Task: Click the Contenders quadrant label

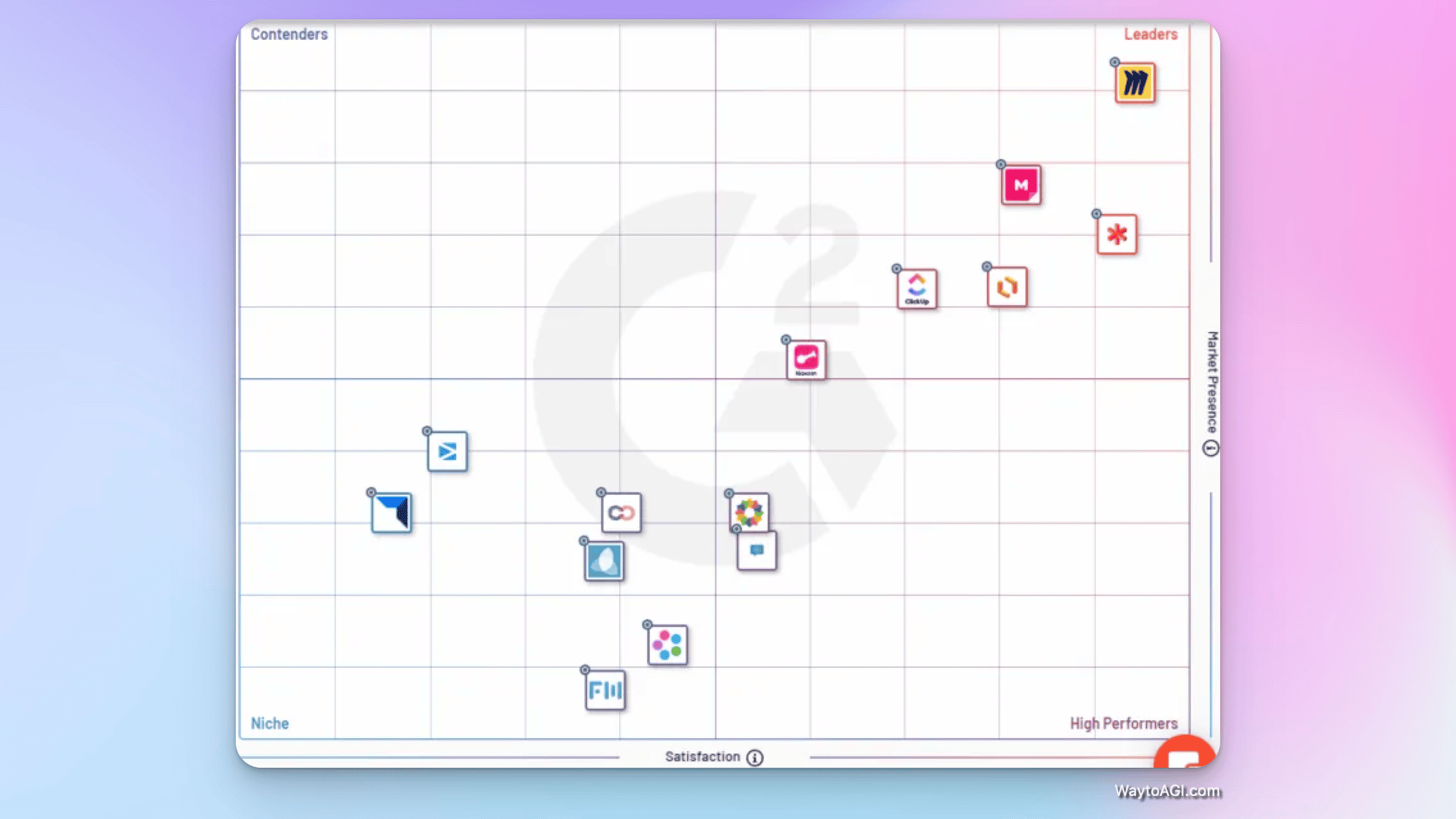Action: [289, 34]
